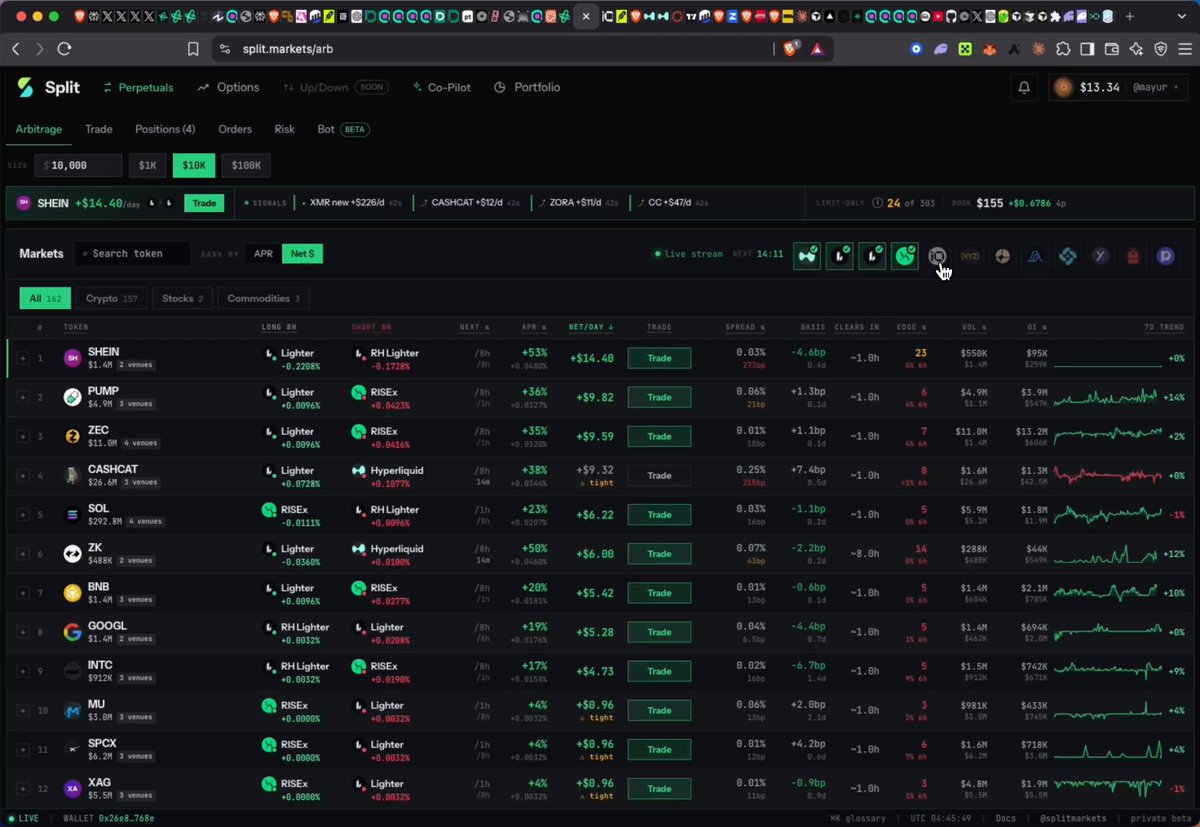Reload the split.markets page
The height and width of the screenshot is (827, 1200).
(65, 48)
